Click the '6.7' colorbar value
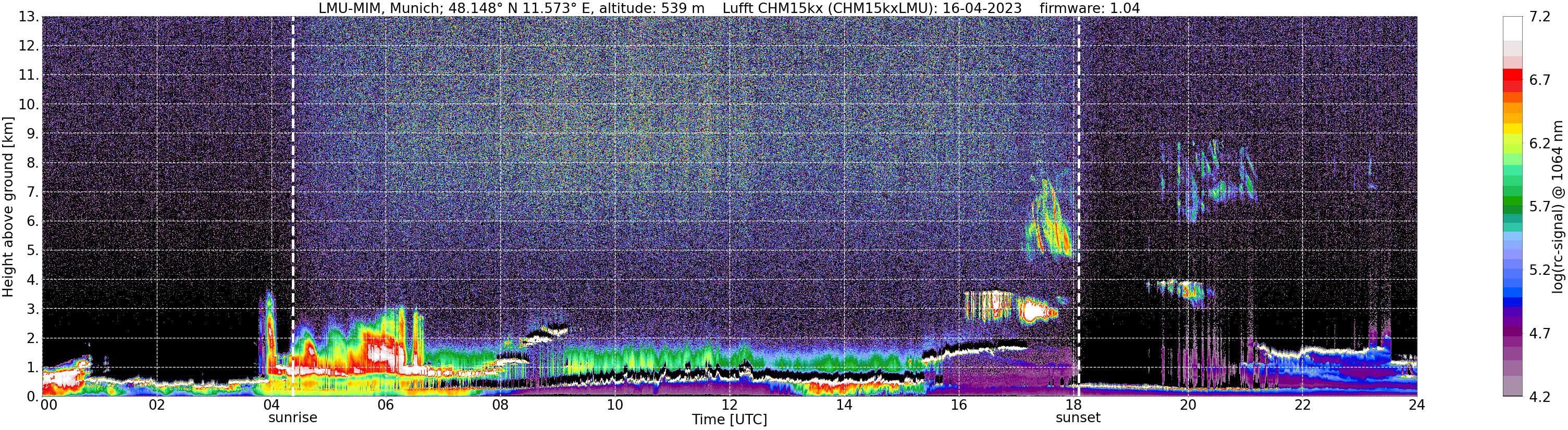The image size is (1568, 430). [x=1540, y=80]
